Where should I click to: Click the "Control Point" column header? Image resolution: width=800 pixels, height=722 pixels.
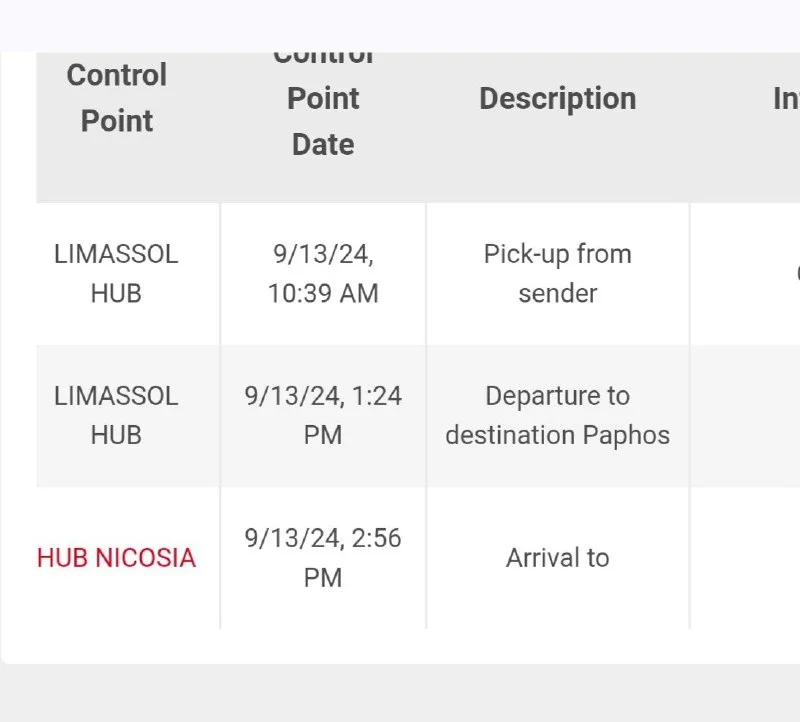[117, 98]
